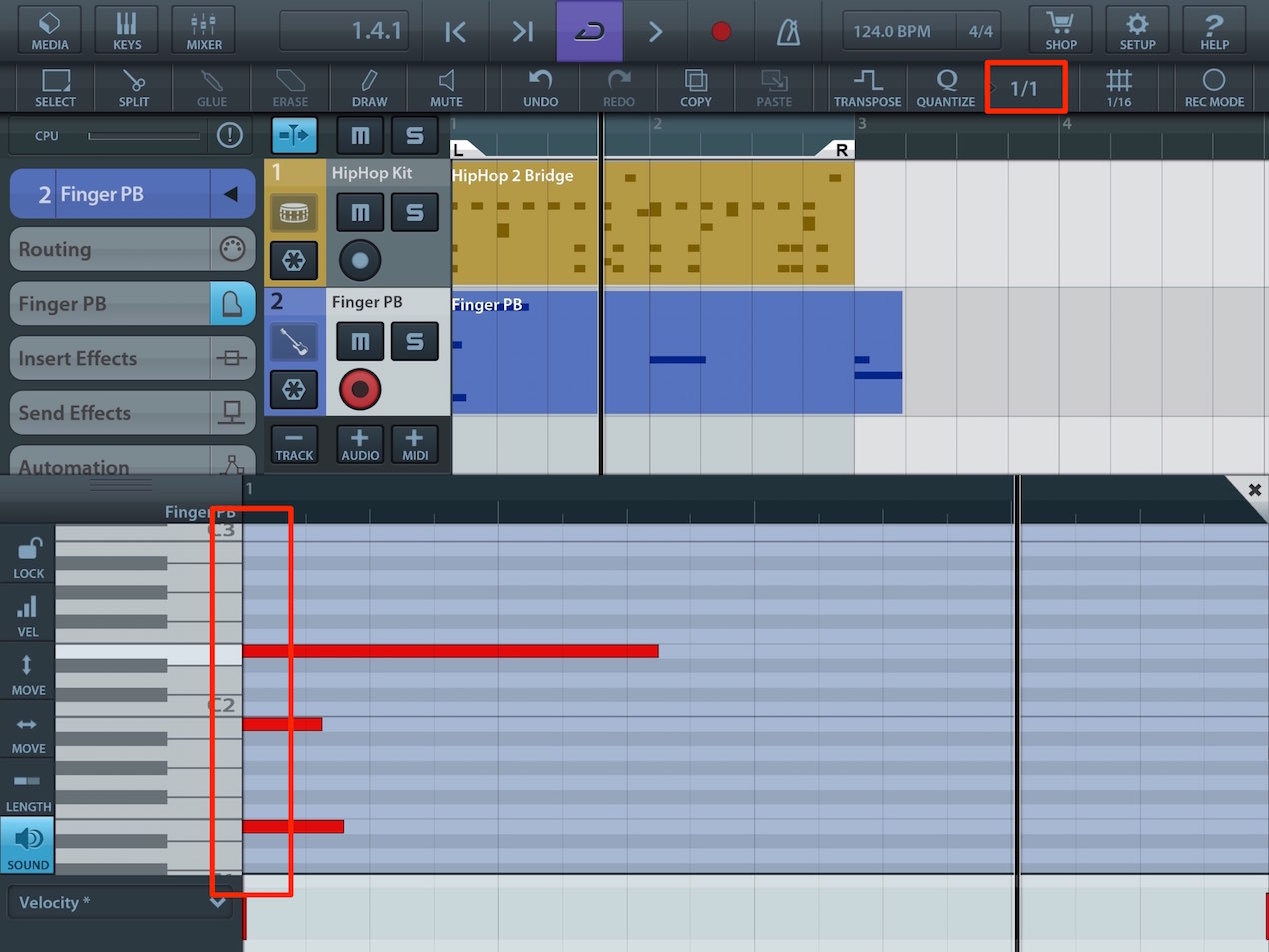
Task: Add a new MIDI track
Action: (x=414, y=444)
